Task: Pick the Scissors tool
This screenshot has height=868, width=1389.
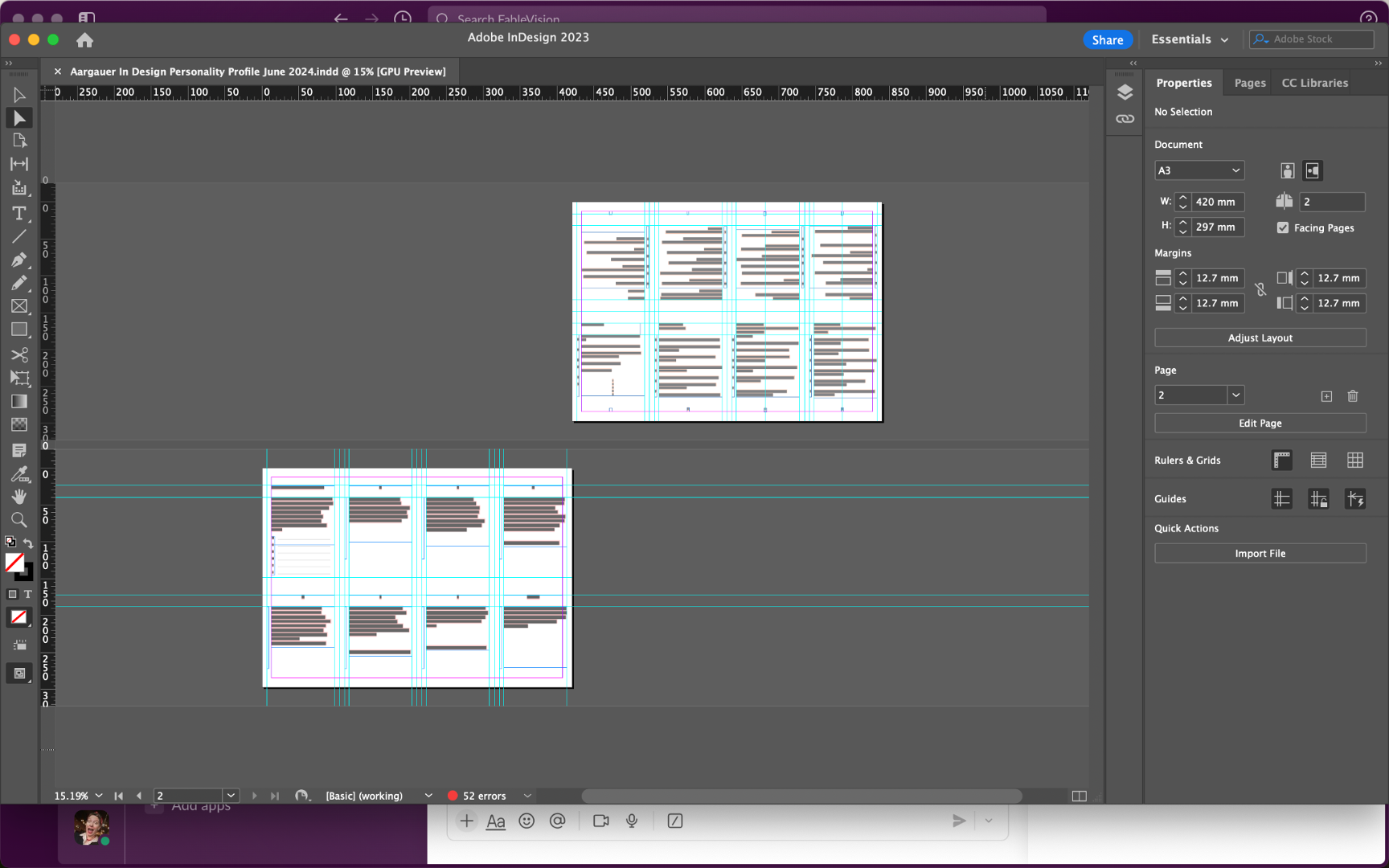Action: [x=18, y=354]
